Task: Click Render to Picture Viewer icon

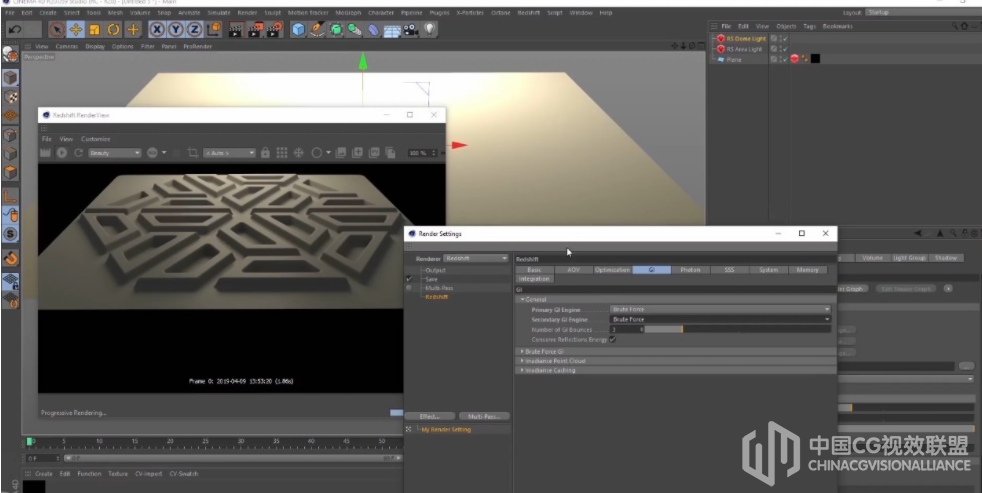Action: (x=256, y=29)
